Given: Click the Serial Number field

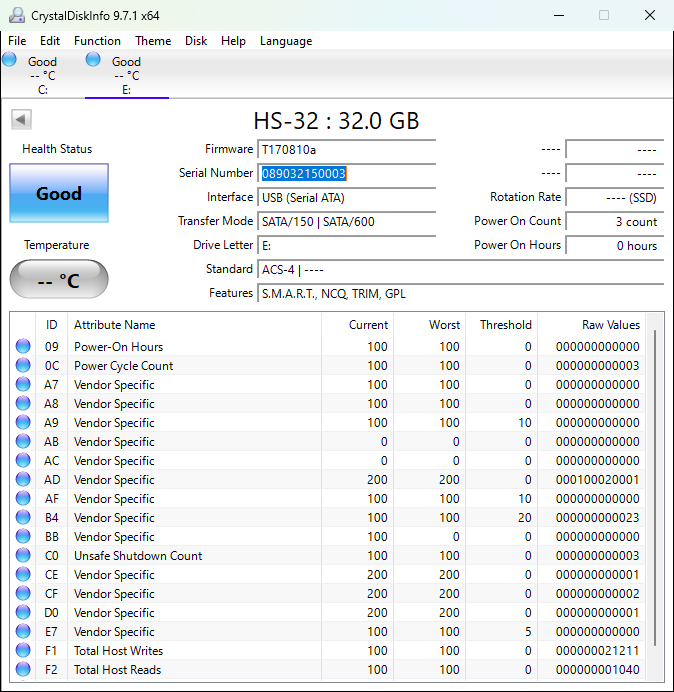Looking at the screenshot, I should 346,173.
